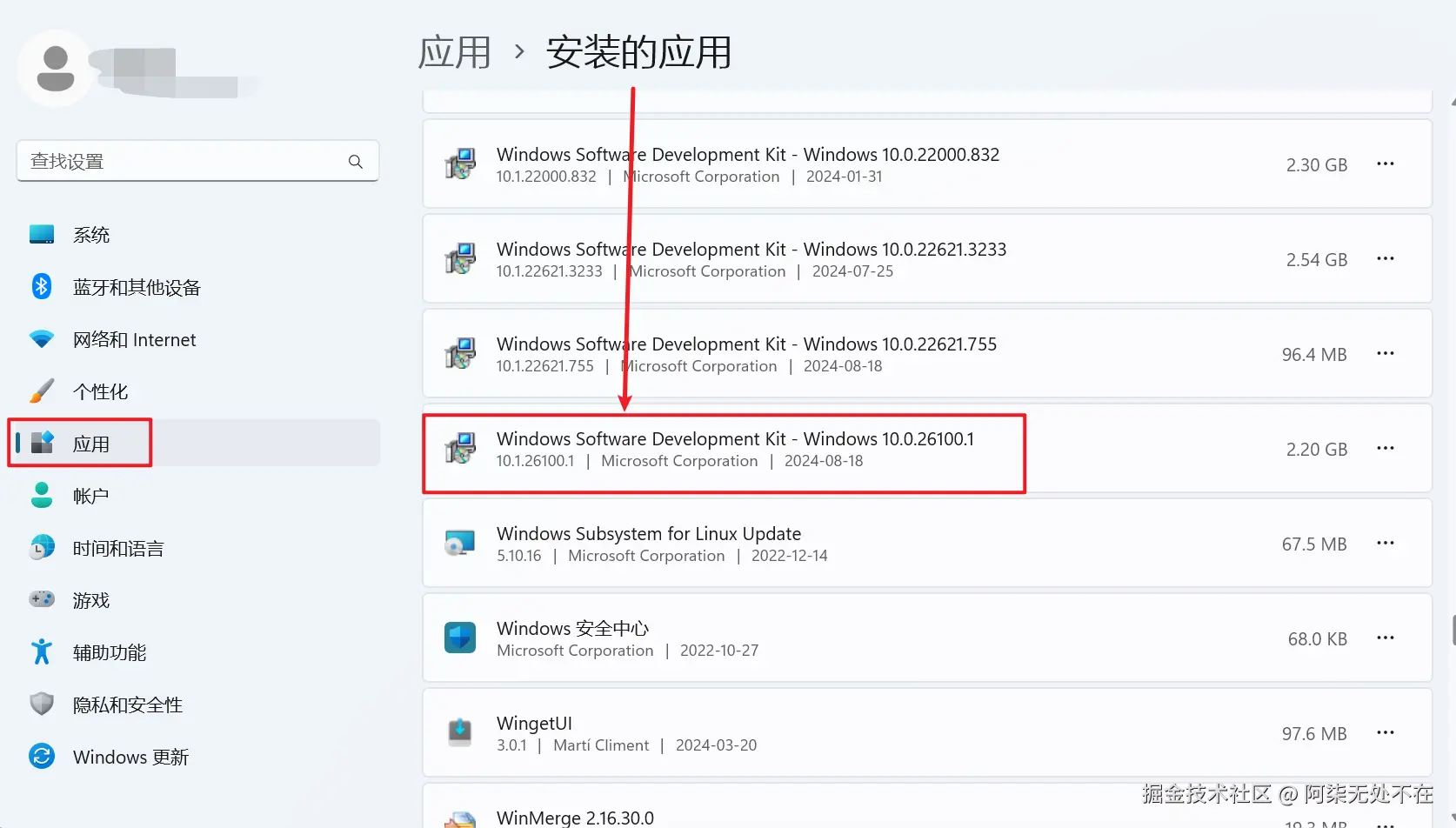Go to 辅助功能 settings
The height and width of the screenshot is (828, 1456).
tap(198, 652)
